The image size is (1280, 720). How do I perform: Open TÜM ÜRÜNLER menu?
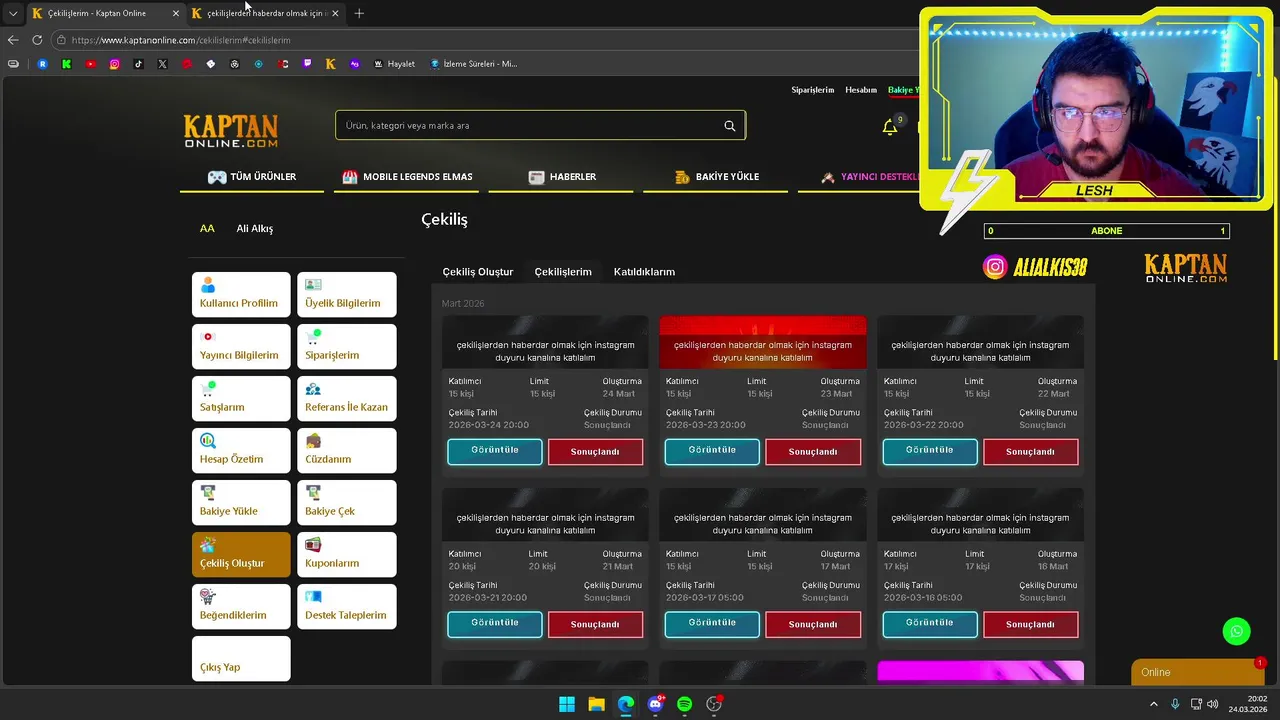coord(252,177)
